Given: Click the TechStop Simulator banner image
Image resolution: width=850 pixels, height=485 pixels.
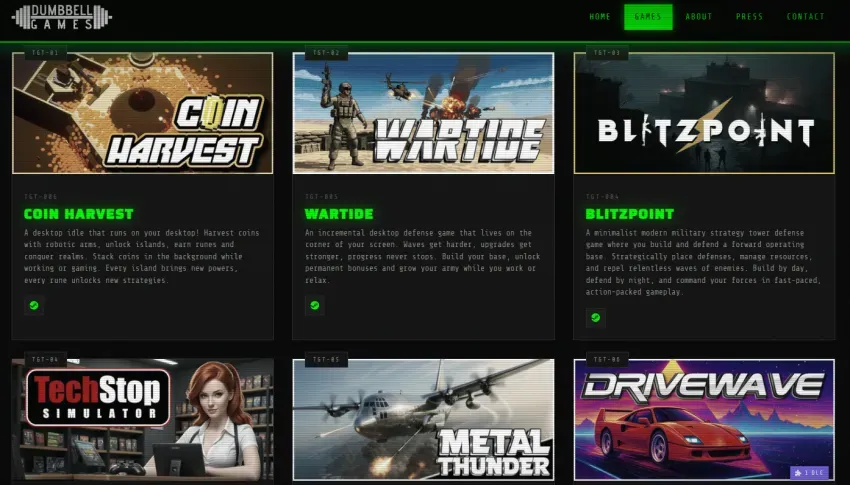Looking at the screenshot, I should (143, 419).
